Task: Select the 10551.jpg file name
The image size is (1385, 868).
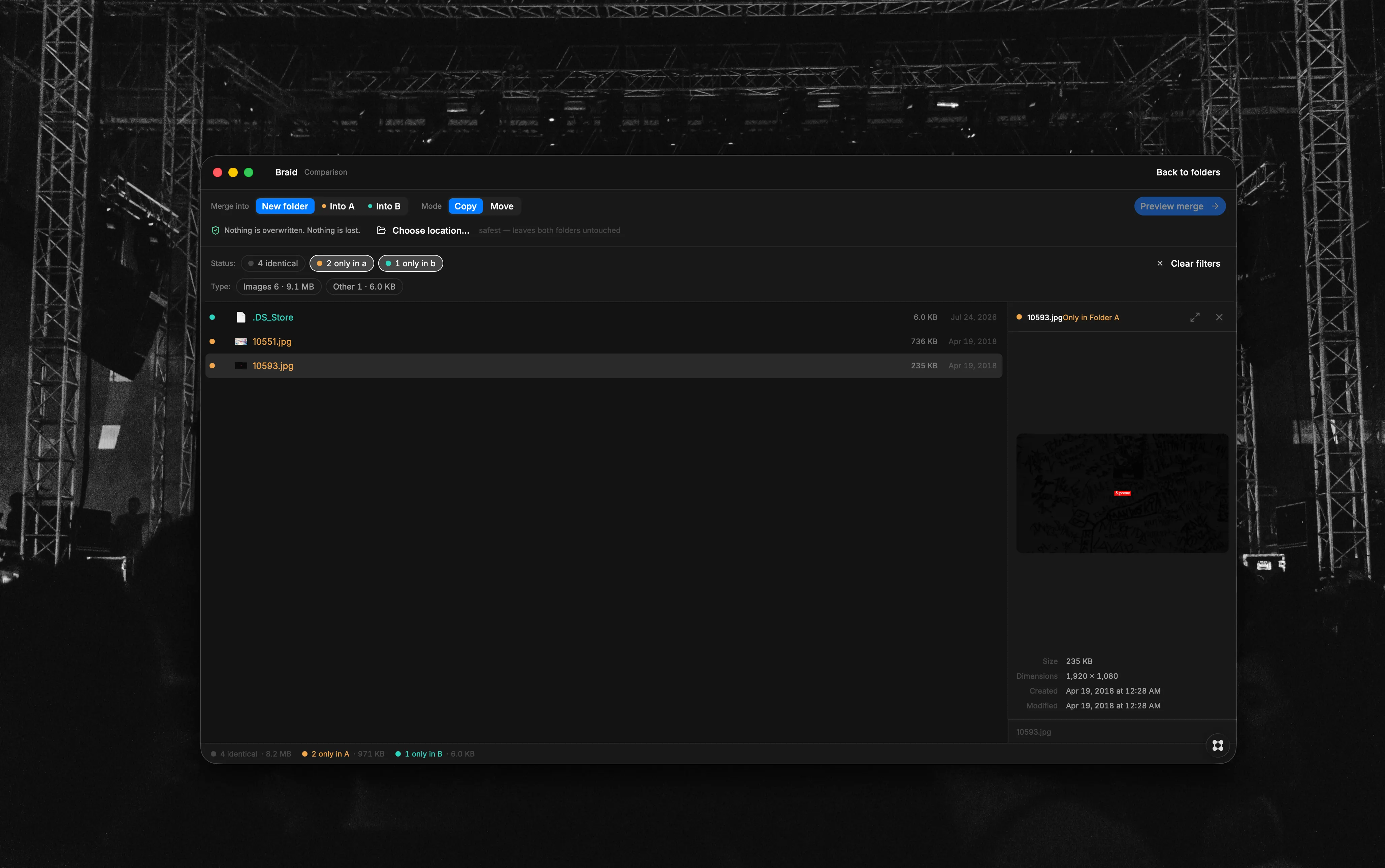Action: [x=272, y=341]
